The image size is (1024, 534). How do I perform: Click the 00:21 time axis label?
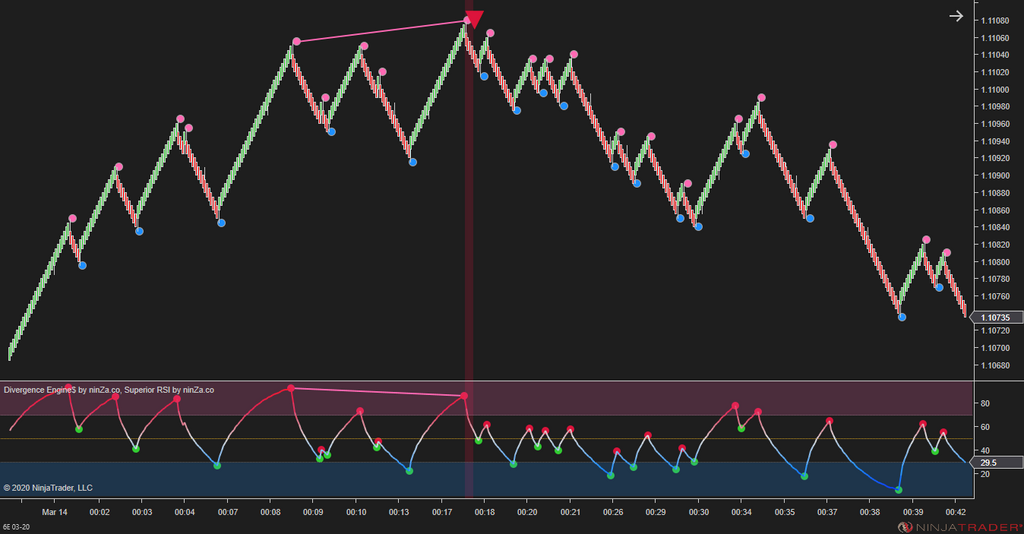tap(570, 512)
